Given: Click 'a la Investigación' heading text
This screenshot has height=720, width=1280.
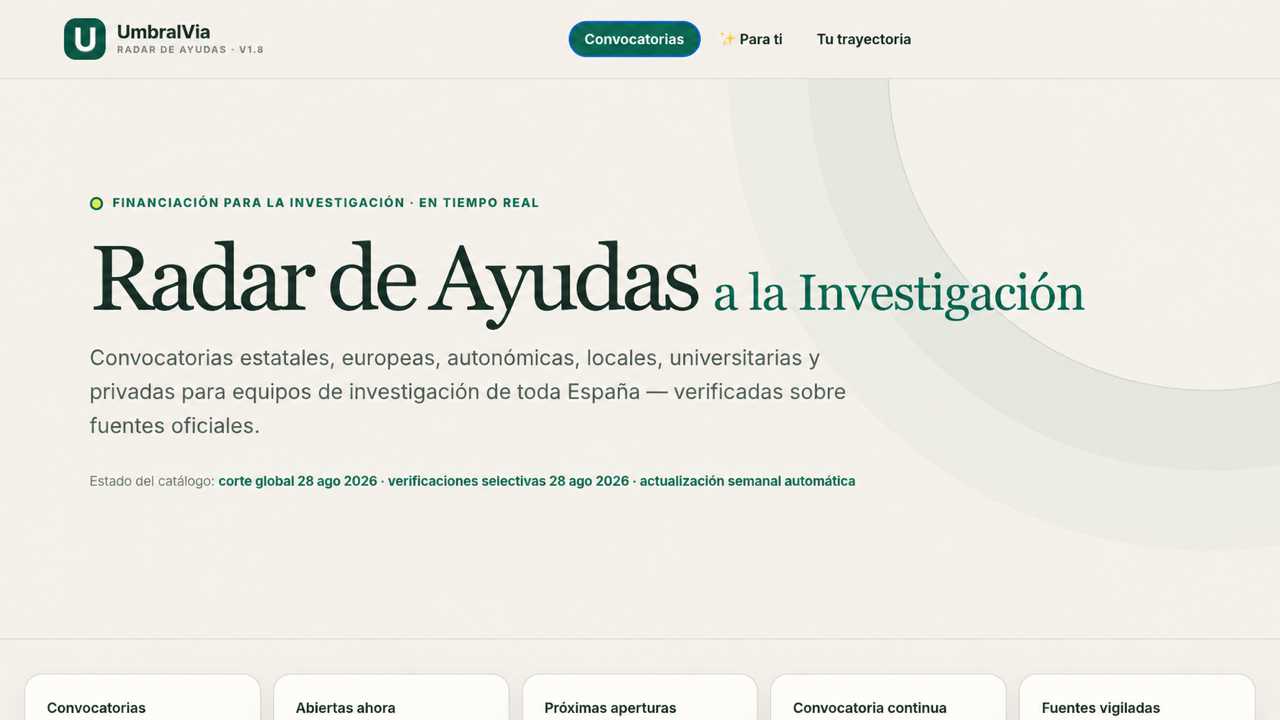Looking at the screenshot, I should point(899,294).
